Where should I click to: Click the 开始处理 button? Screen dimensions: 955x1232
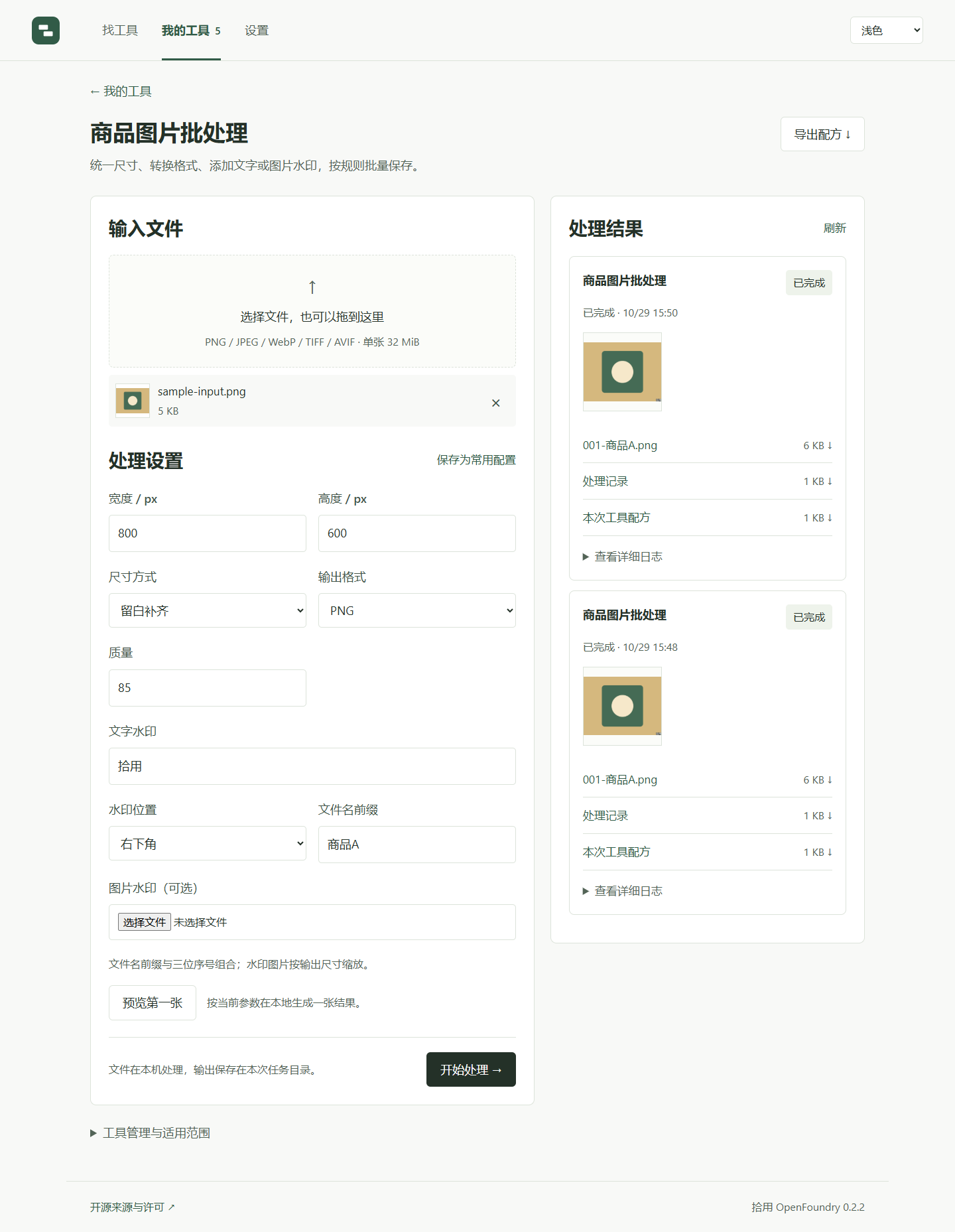click(x=471, y=1069)
